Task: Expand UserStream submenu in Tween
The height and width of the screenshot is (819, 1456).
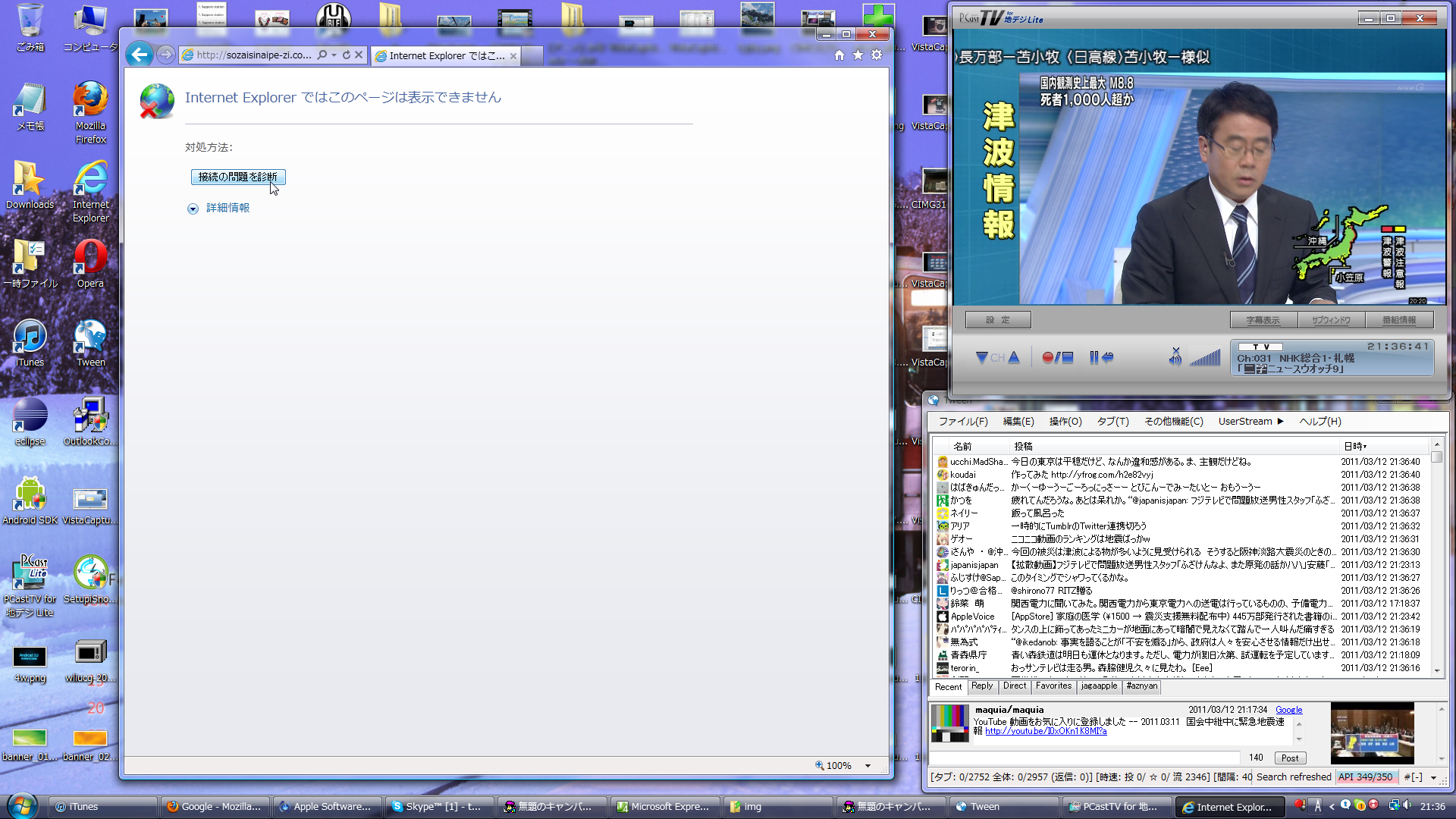Action: point(1250,422)
